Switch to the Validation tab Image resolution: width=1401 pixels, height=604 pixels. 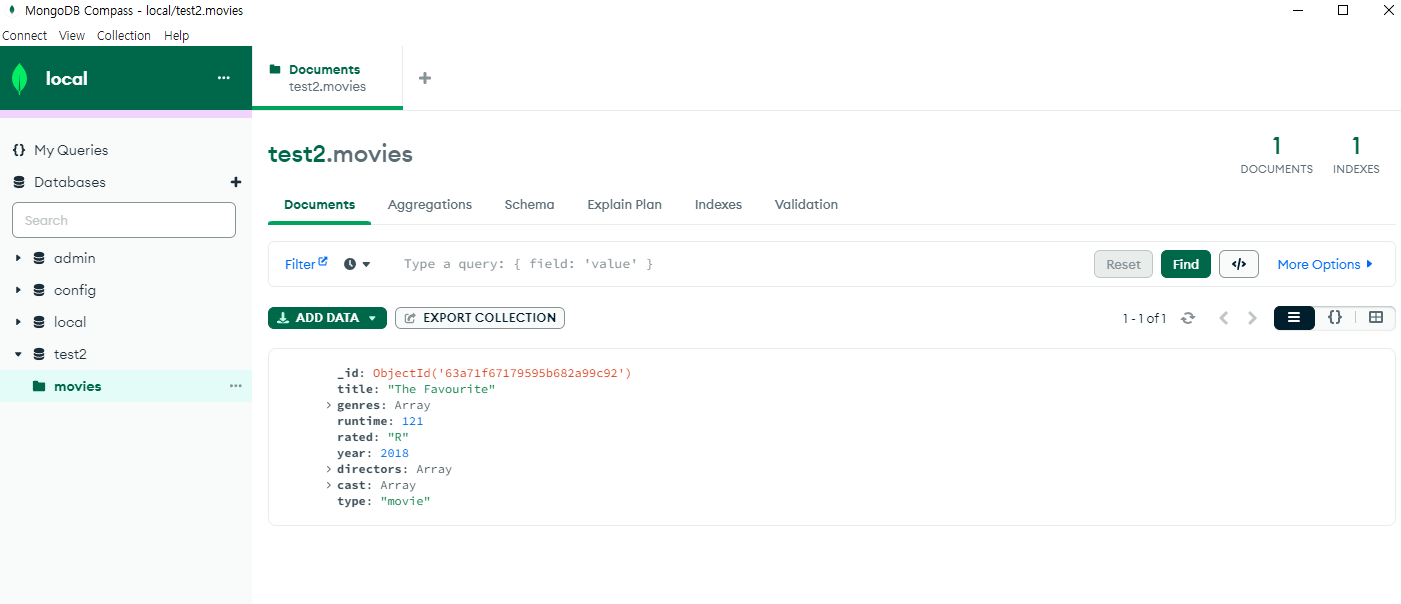point(806,204)
